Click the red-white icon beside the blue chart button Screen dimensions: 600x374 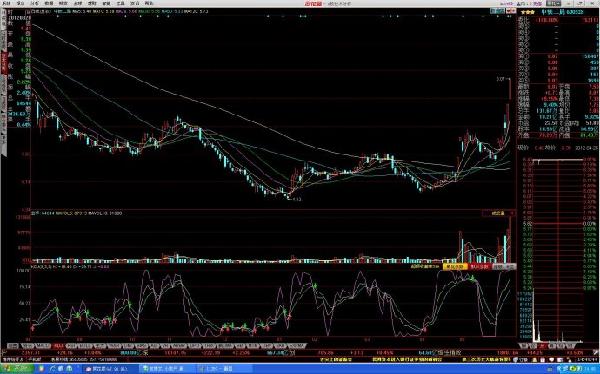[511, 11]
